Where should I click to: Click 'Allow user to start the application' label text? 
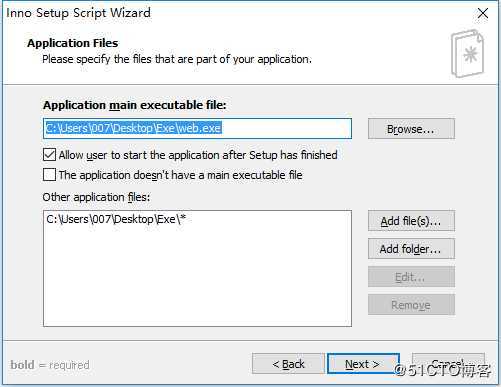(198, 155)
